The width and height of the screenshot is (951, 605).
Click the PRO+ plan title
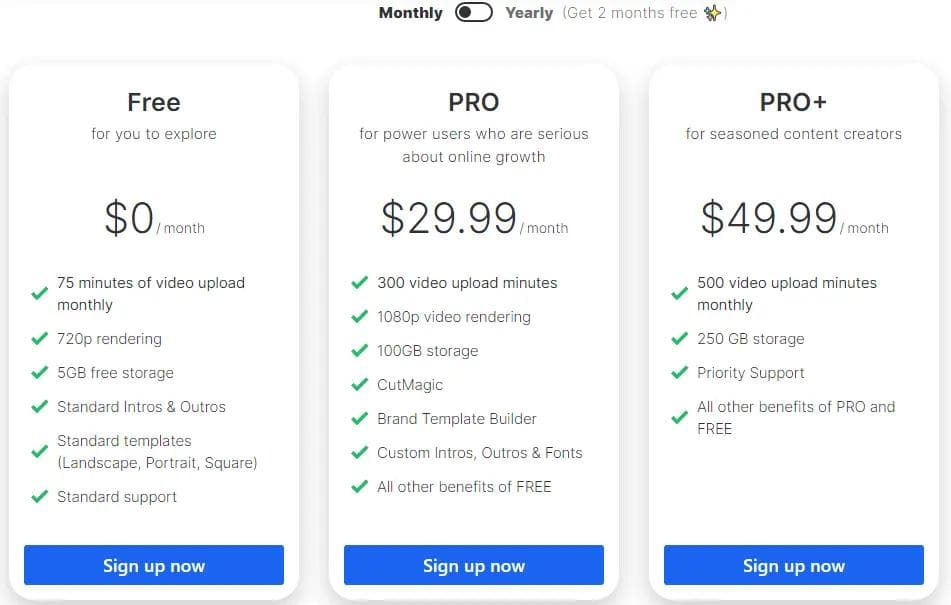click(794, 102)
